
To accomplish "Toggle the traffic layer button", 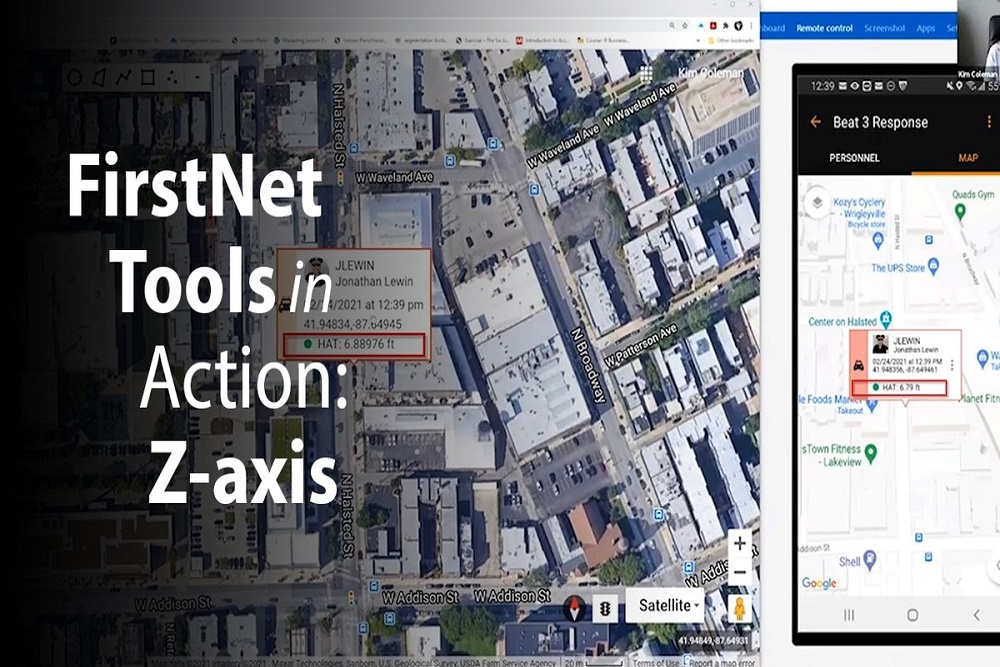I will tap(605, 608).
